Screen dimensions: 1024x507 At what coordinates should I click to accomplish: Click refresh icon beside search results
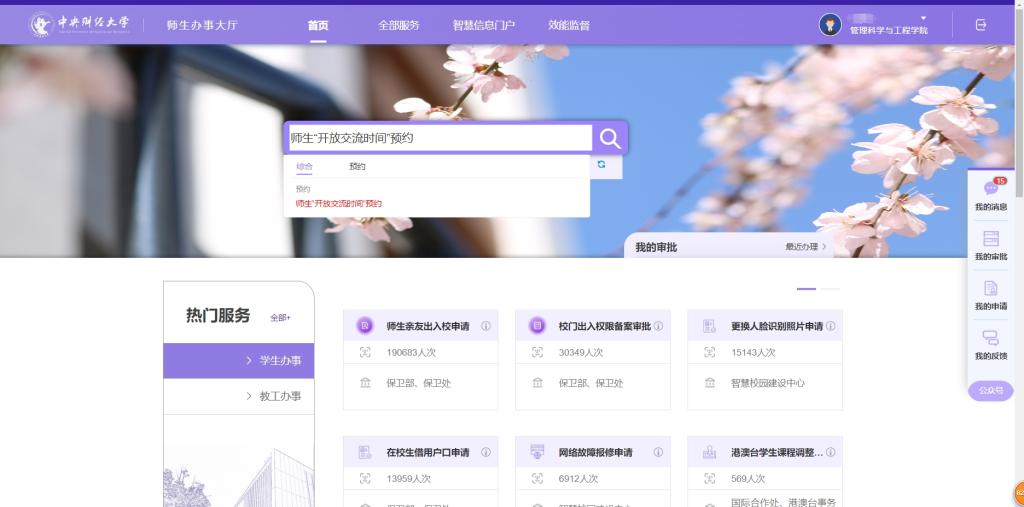point(601,164)
